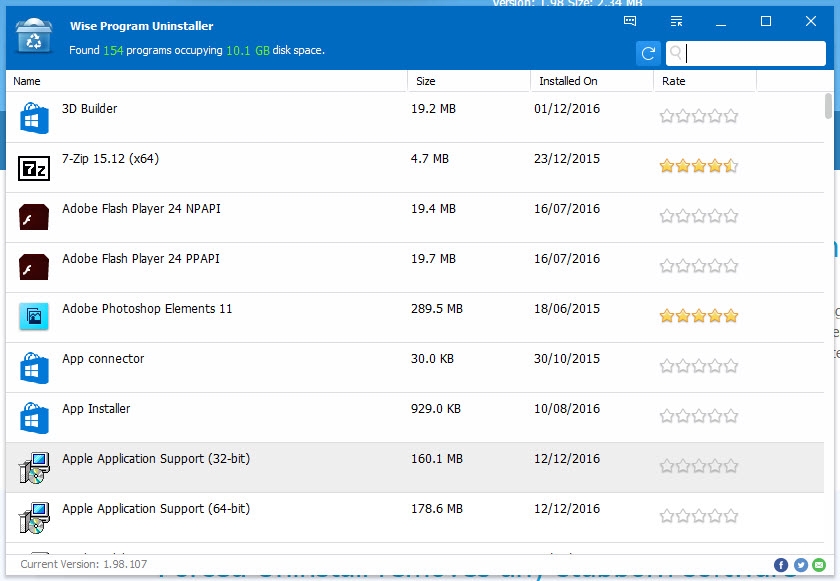Screen dimensions: 840x581
Task: Click the Adobe Photoshop Elements 11 icon
Action: [33, 316]
